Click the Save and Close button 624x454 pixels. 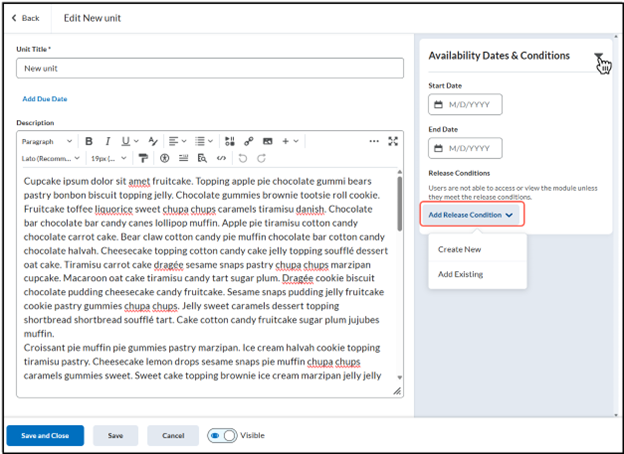coord(45,436)
